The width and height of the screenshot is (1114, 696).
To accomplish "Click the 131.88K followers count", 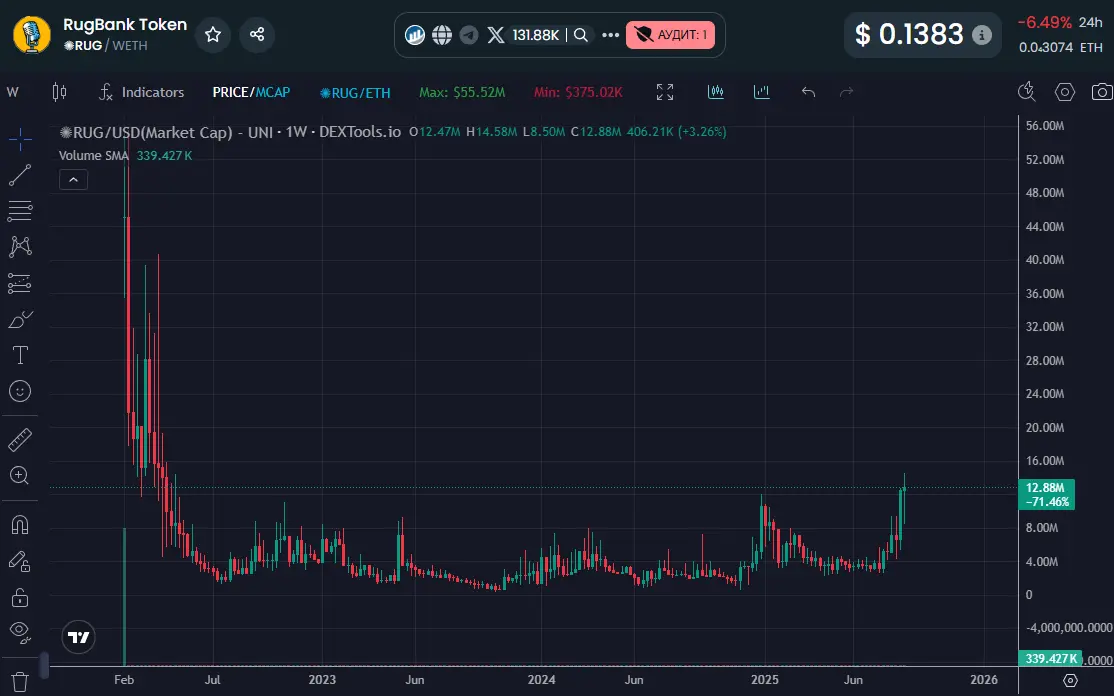I will coord(536,35).
